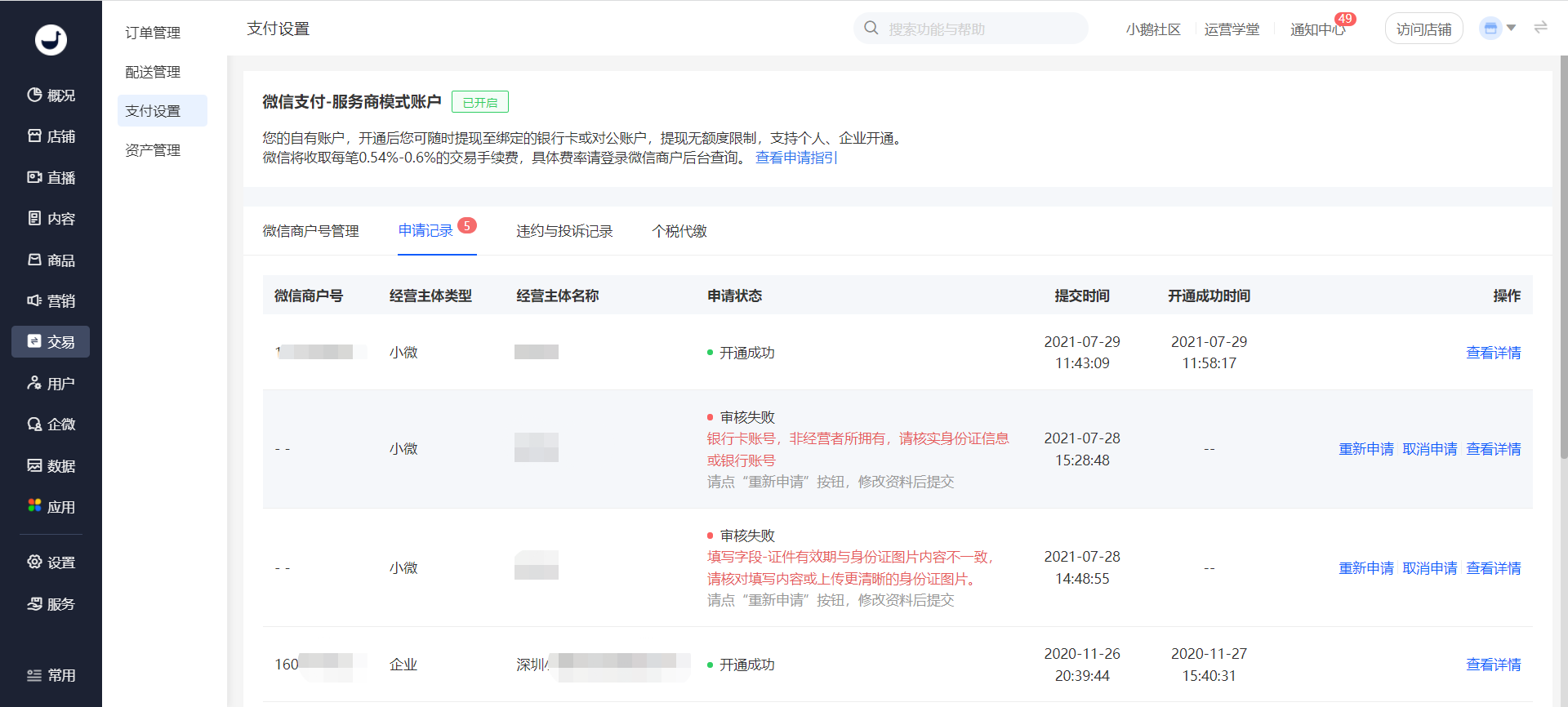Open the 查看申请指引 link

coord(796,158)
